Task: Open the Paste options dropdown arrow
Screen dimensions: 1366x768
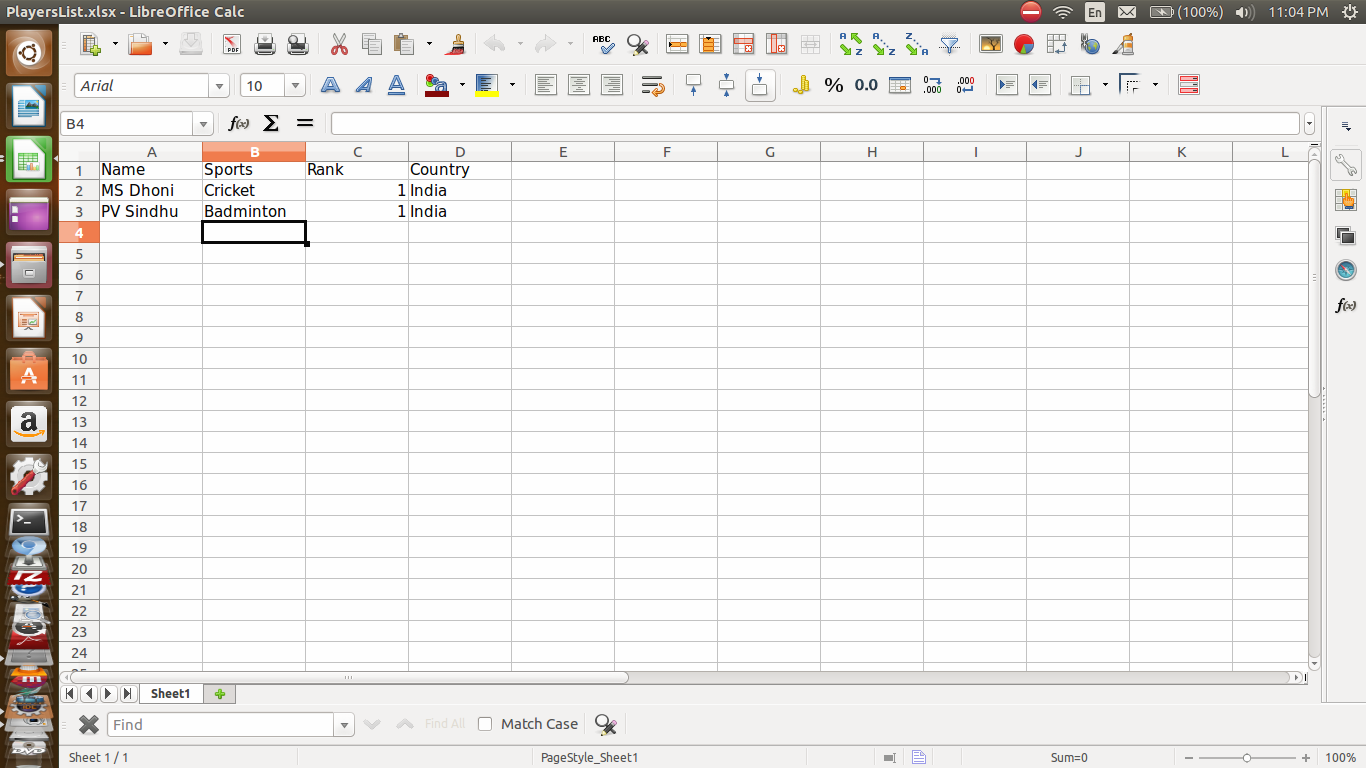Action: pos(429,44)
